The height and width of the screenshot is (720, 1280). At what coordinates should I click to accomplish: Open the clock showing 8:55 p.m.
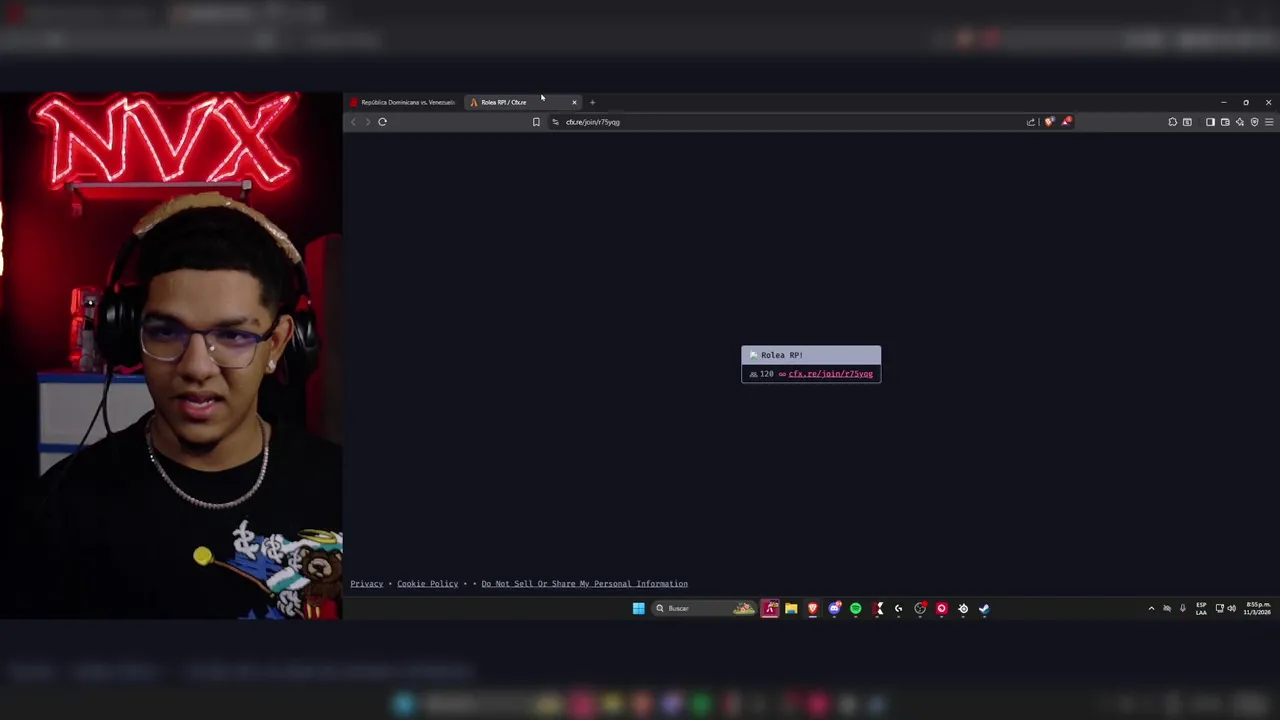(x=1257, y=608)
